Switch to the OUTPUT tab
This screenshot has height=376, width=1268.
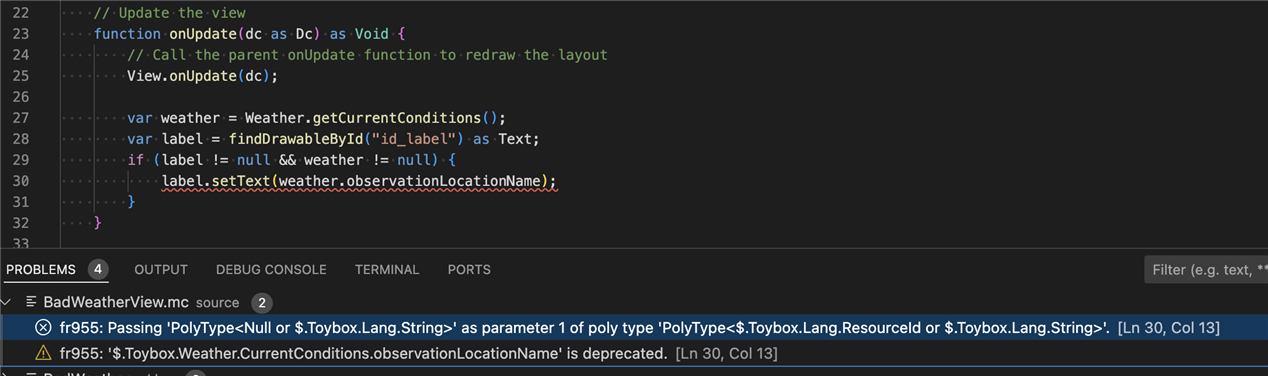pyautogui.click(x=161, y=270)
